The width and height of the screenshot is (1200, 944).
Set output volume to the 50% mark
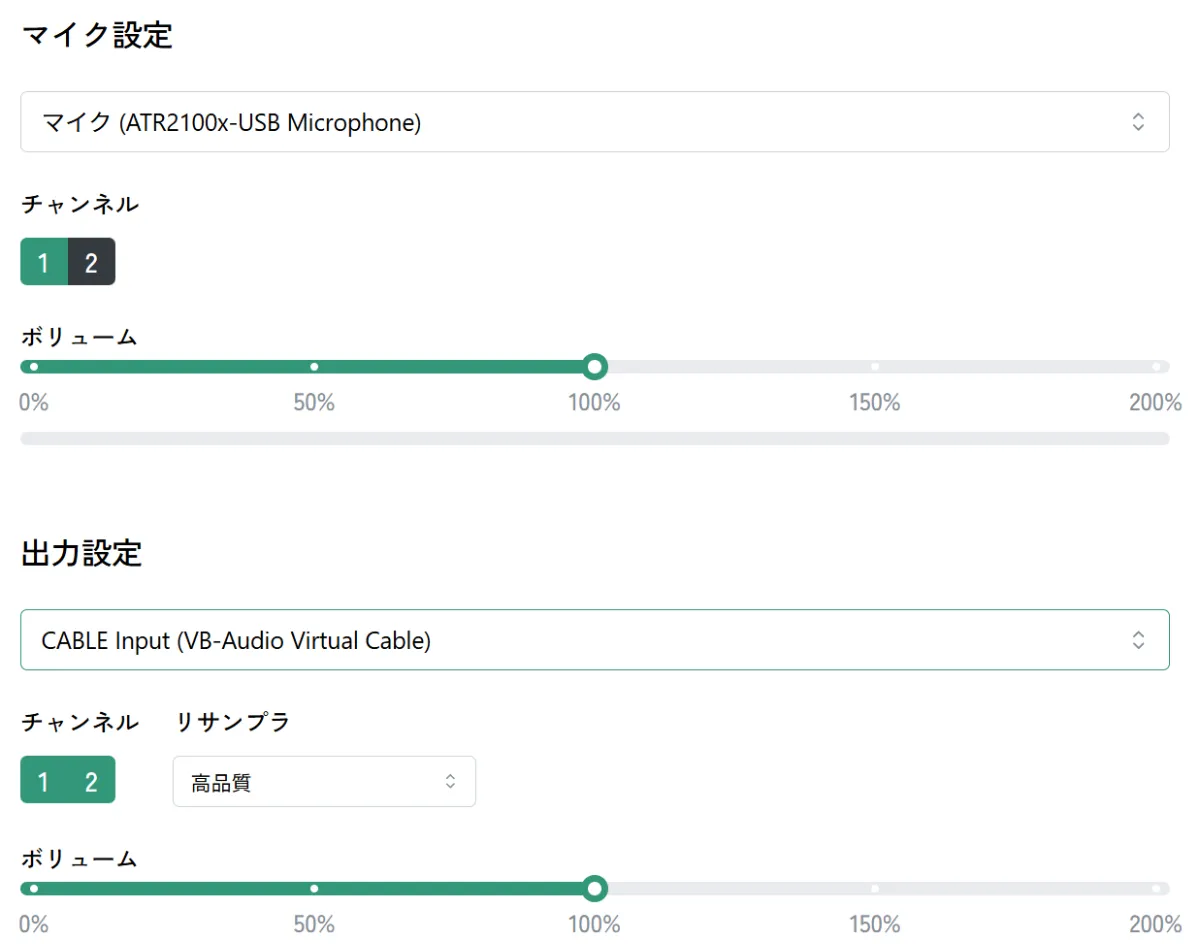point(314,888)
